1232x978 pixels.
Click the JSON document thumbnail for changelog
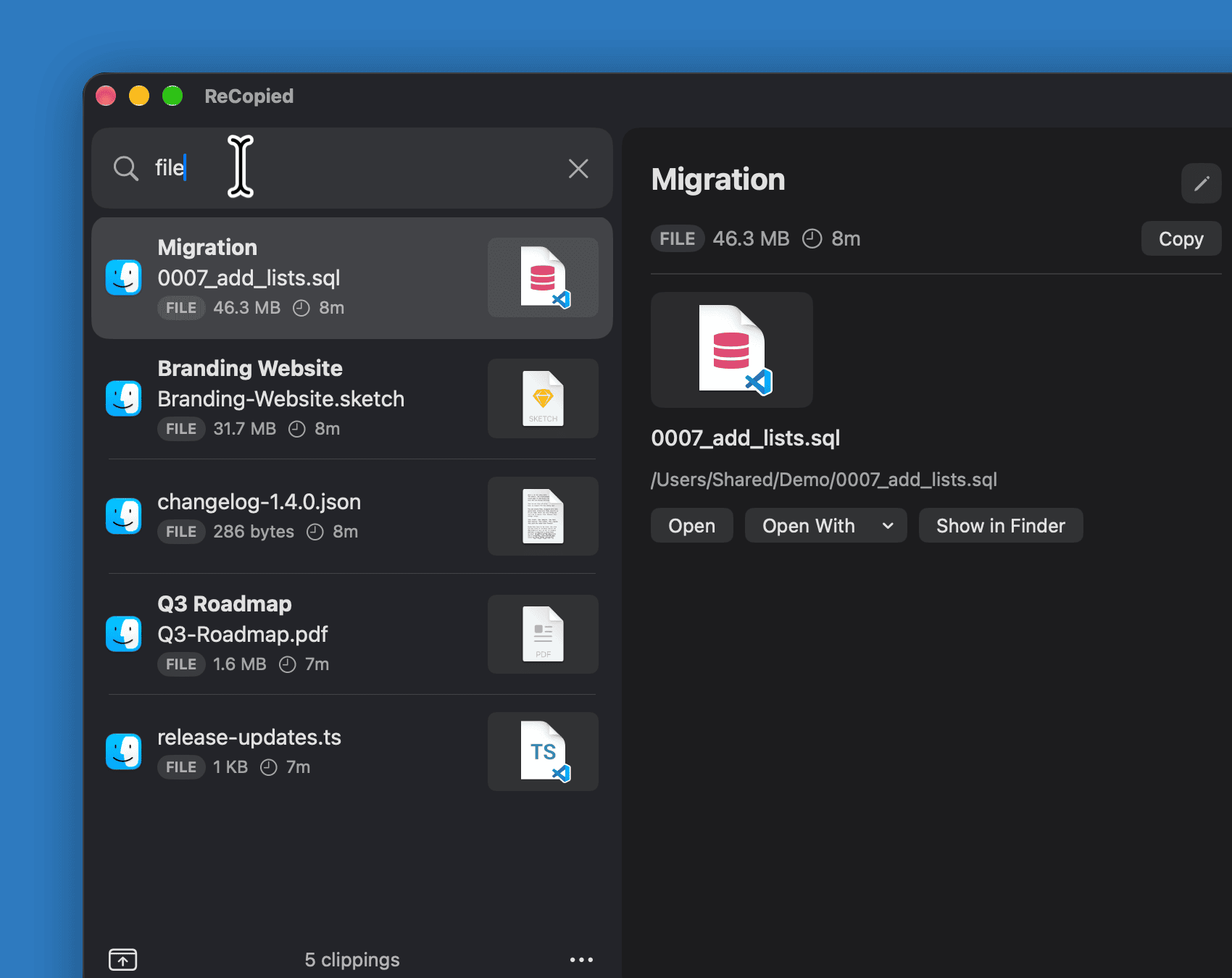(543, 516)
